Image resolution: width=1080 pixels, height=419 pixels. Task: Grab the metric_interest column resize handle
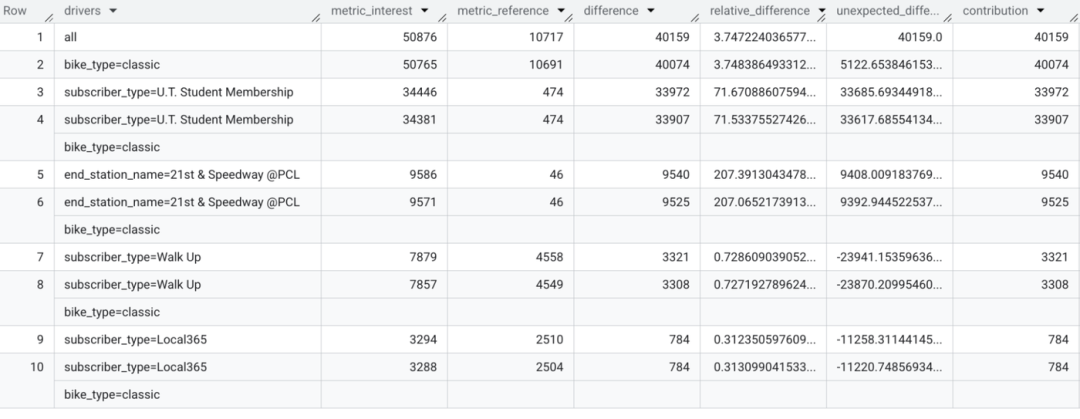click(442, 18)
